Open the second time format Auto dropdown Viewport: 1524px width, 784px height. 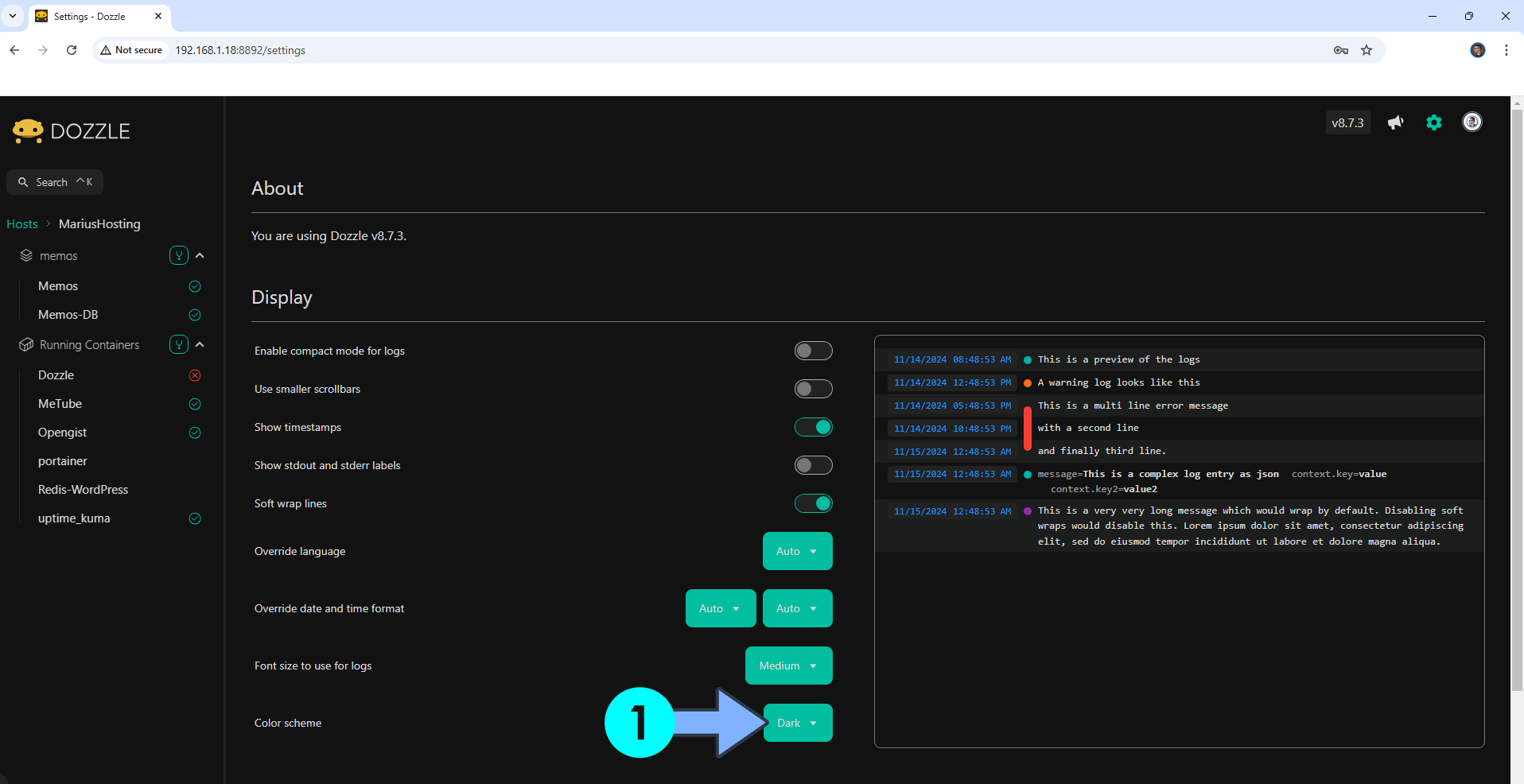click(797, 608)
